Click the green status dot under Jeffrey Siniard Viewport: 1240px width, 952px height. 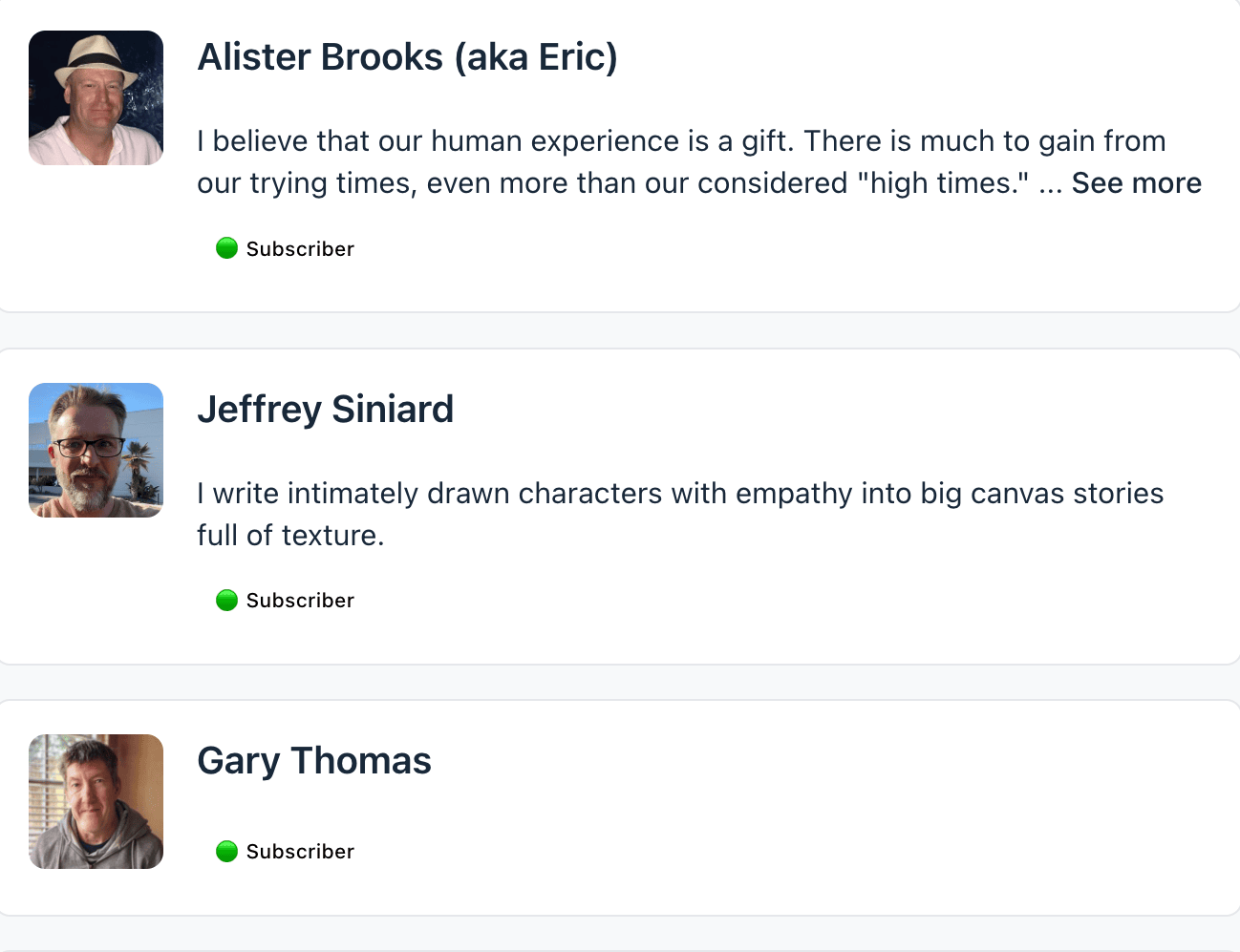pyautogui.click(x=226, y=600)
